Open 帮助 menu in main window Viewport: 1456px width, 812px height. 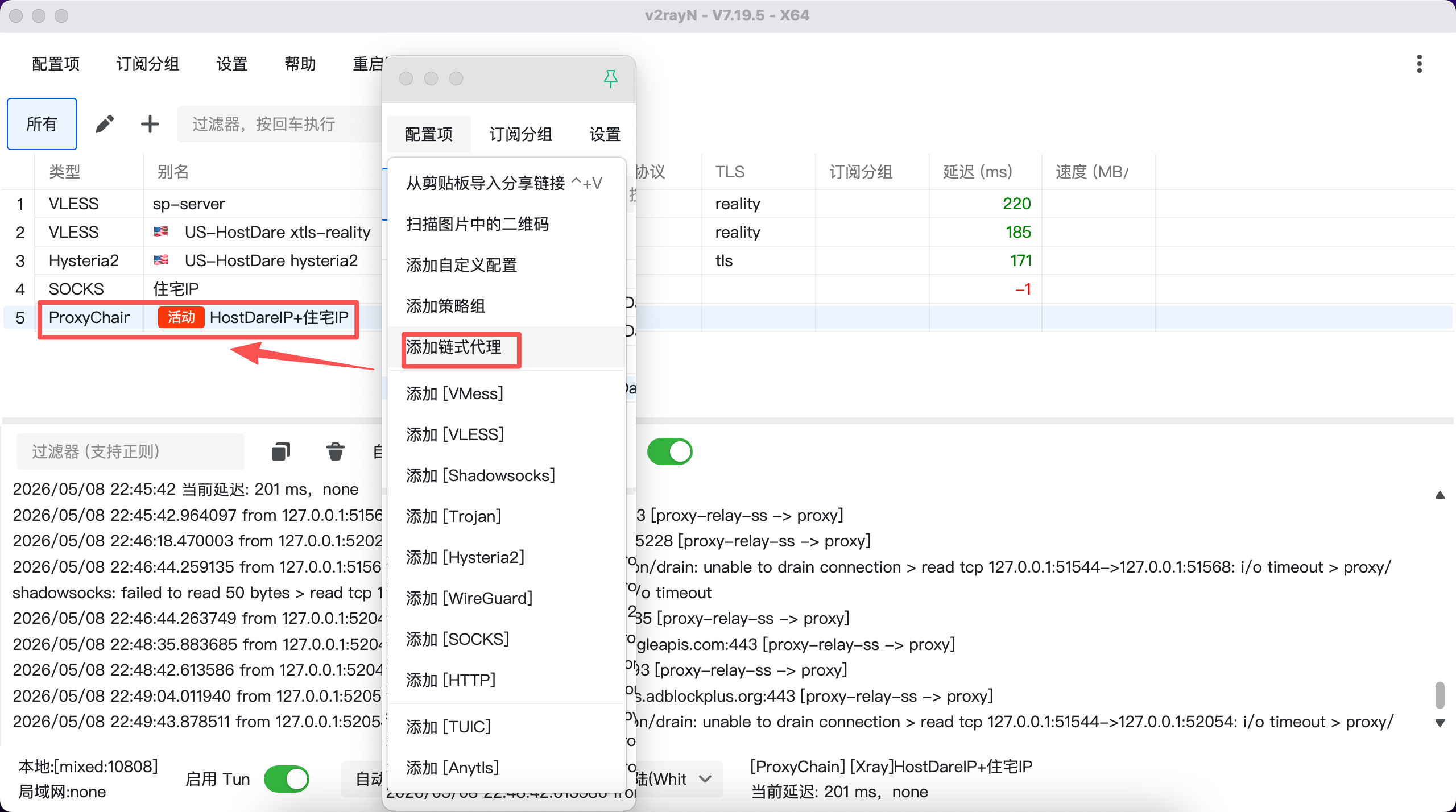tap(300, 64)
